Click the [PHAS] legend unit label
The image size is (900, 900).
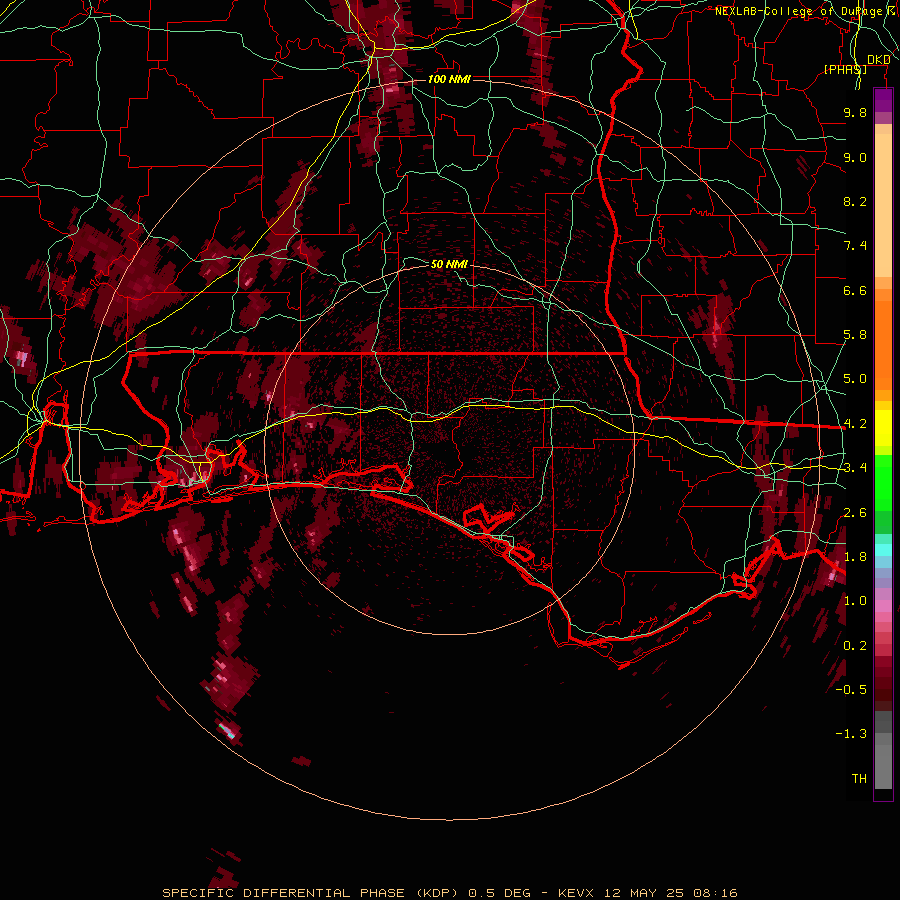point(845,69)
